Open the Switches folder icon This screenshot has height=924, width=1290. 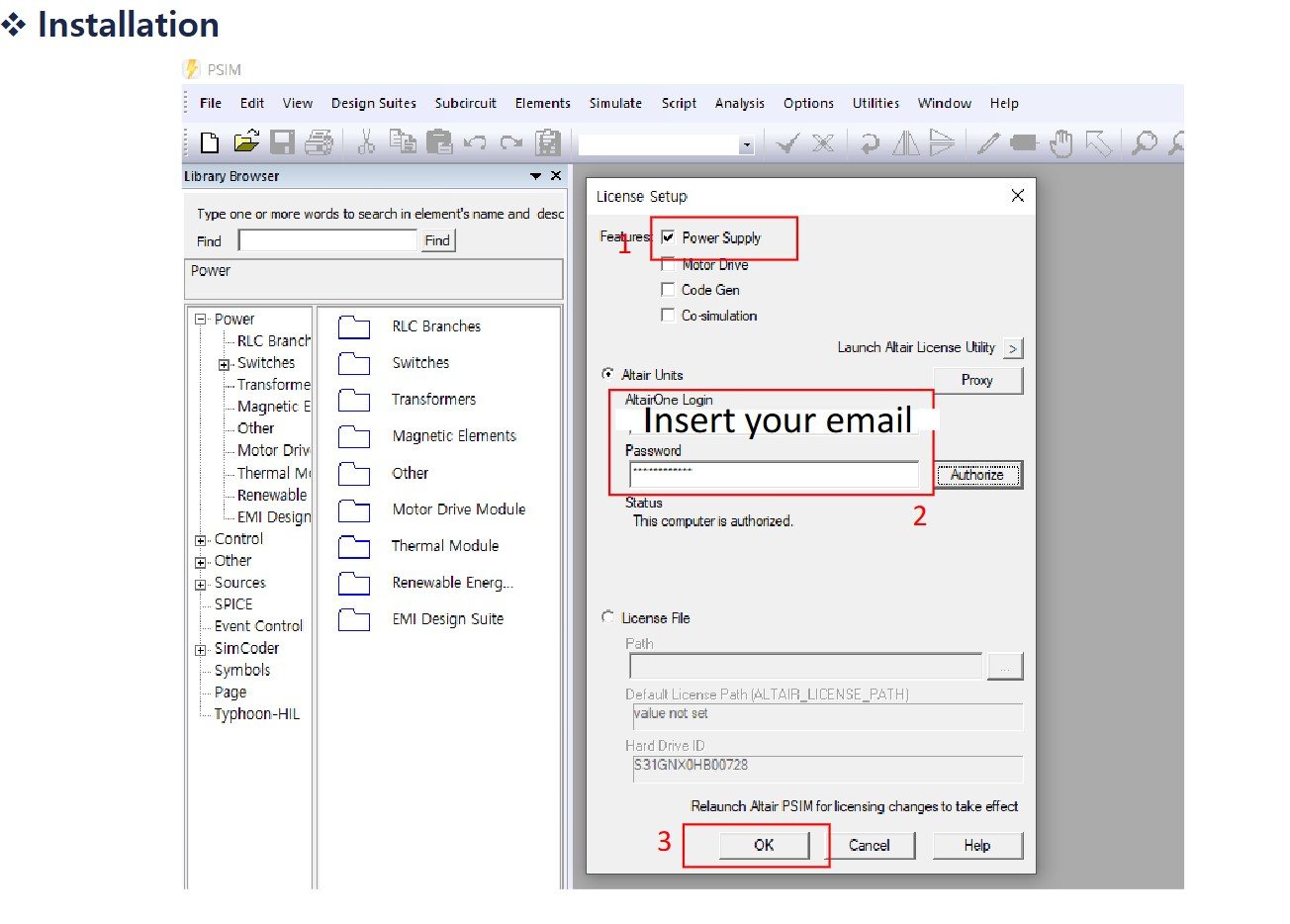coord(354,363)
